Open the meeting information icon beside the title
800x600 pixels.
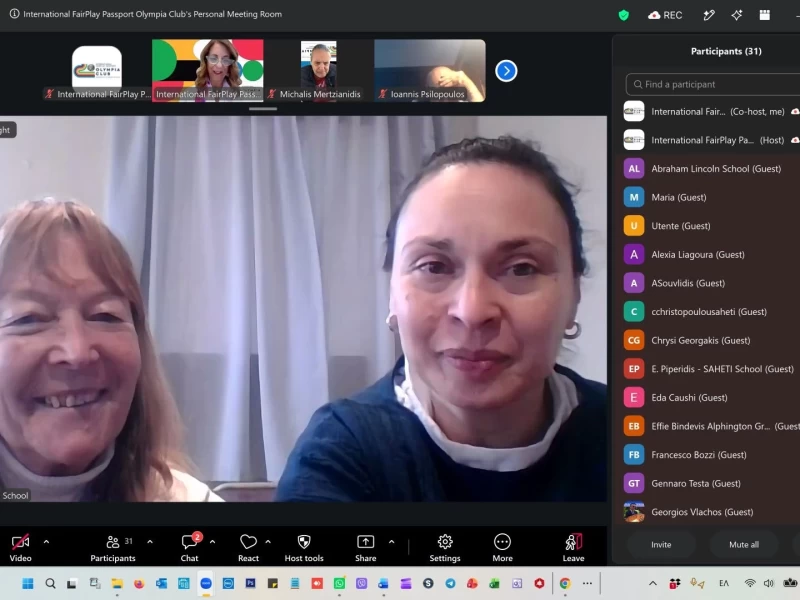[14, 14]
